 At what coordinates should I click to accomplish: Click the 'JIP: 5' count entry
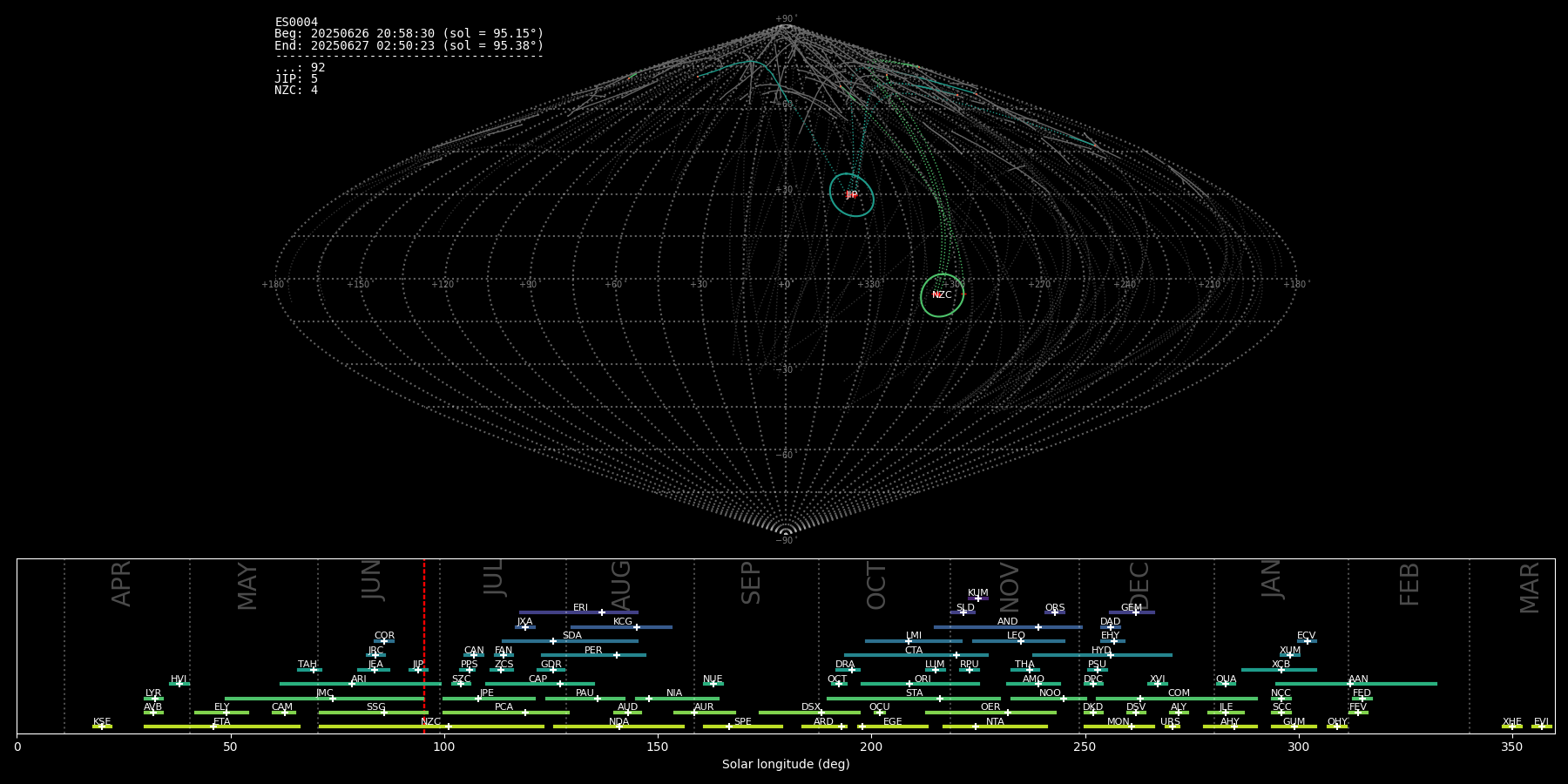click(296, 78)
